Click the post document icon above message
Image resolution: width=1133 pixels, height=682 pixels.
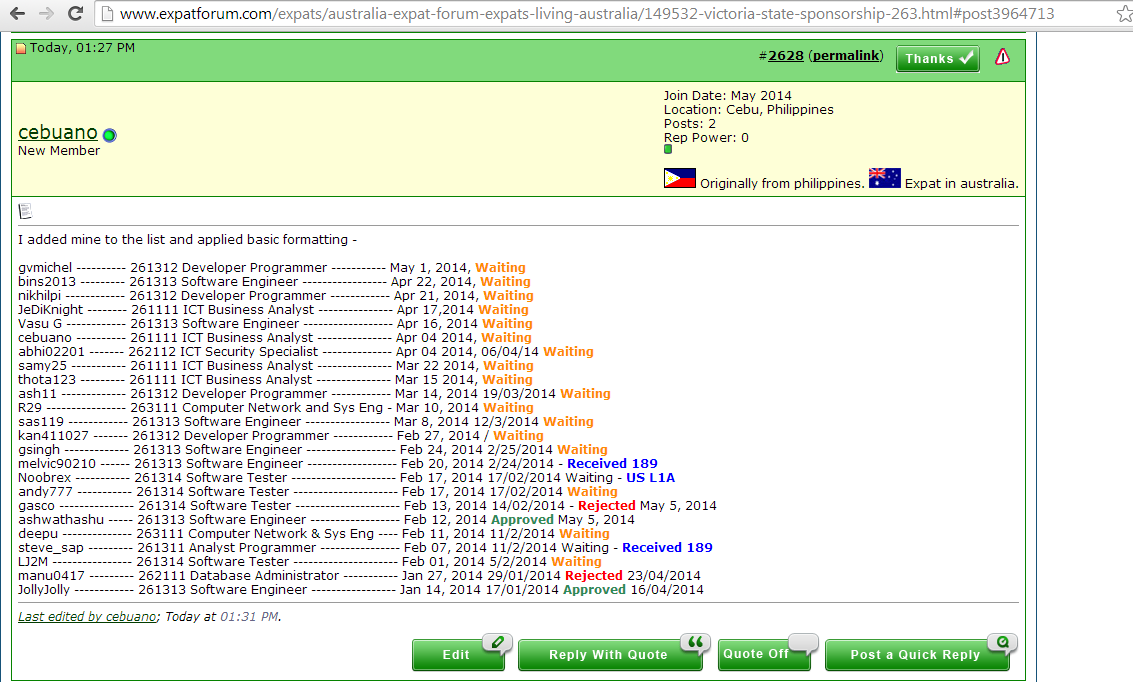pyautogui.click(x=25, y=211)
